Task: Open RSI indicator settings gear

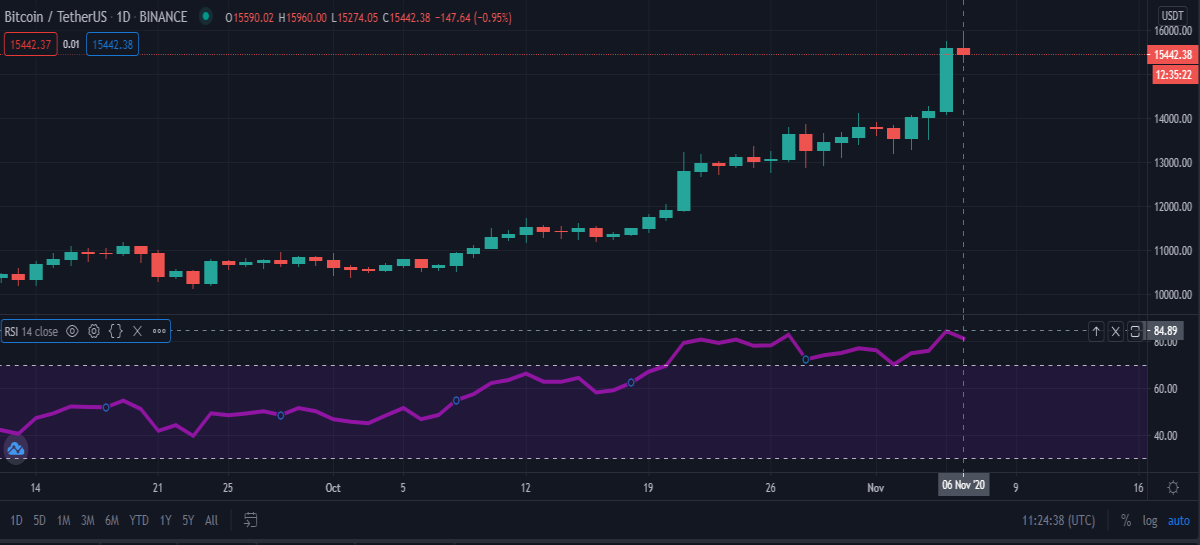Action: [x=94, y=330]
